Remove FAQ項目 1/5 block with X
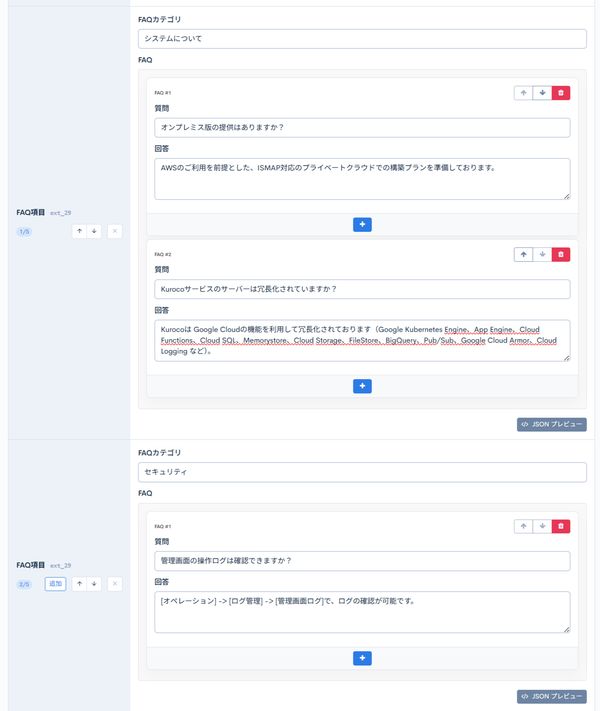Image resolution: width=600 pixels, height=711 pixels. 115,231
